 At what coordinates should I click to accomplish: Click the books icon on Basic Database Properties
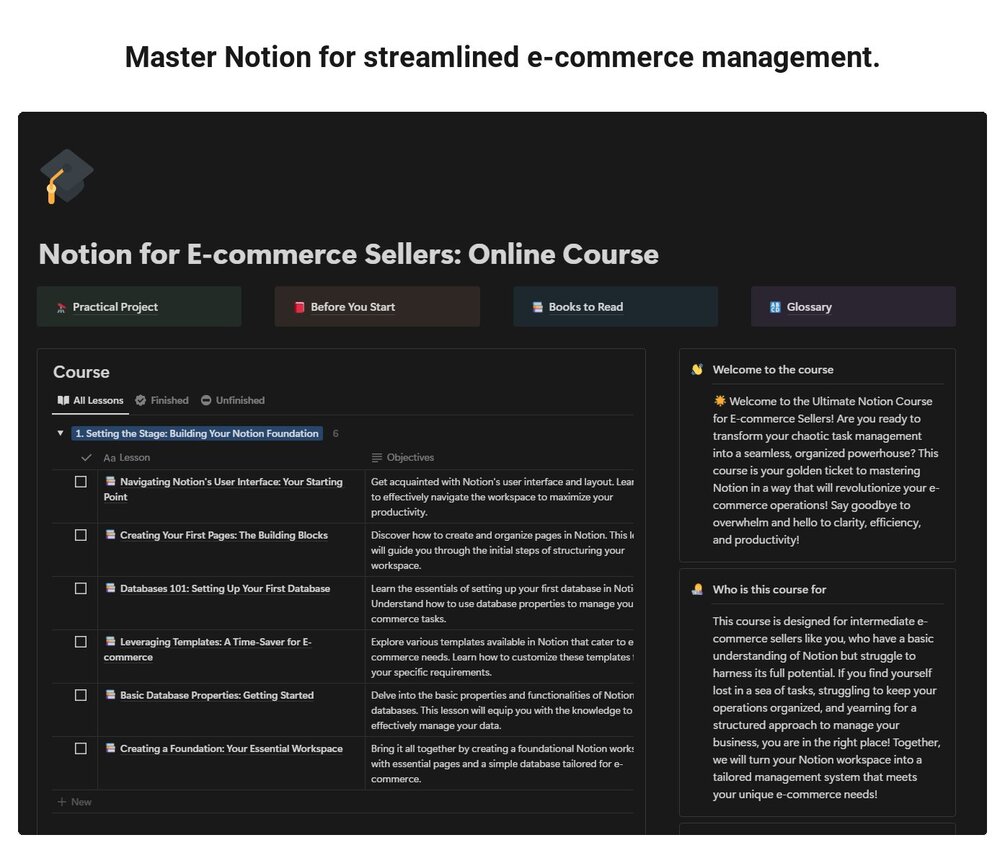[110, 695]
